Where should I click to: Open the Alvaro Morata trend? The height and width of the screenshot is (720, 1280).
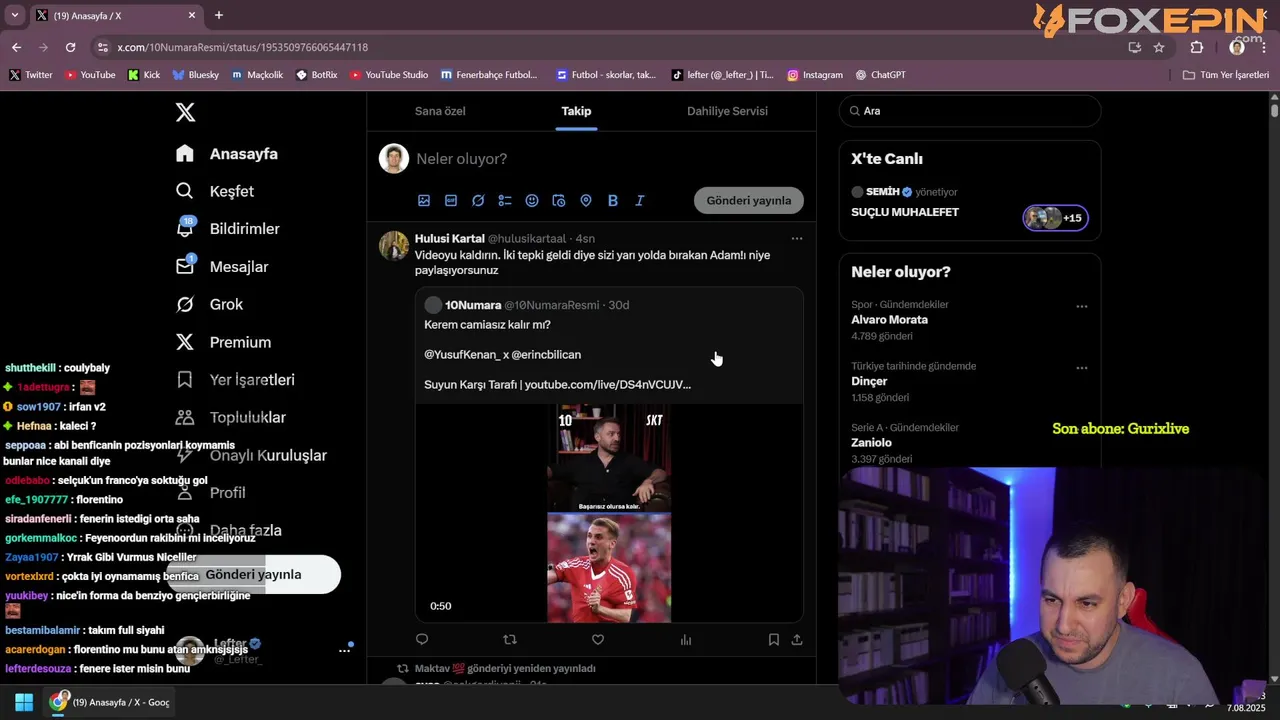[x=890, y=320]
